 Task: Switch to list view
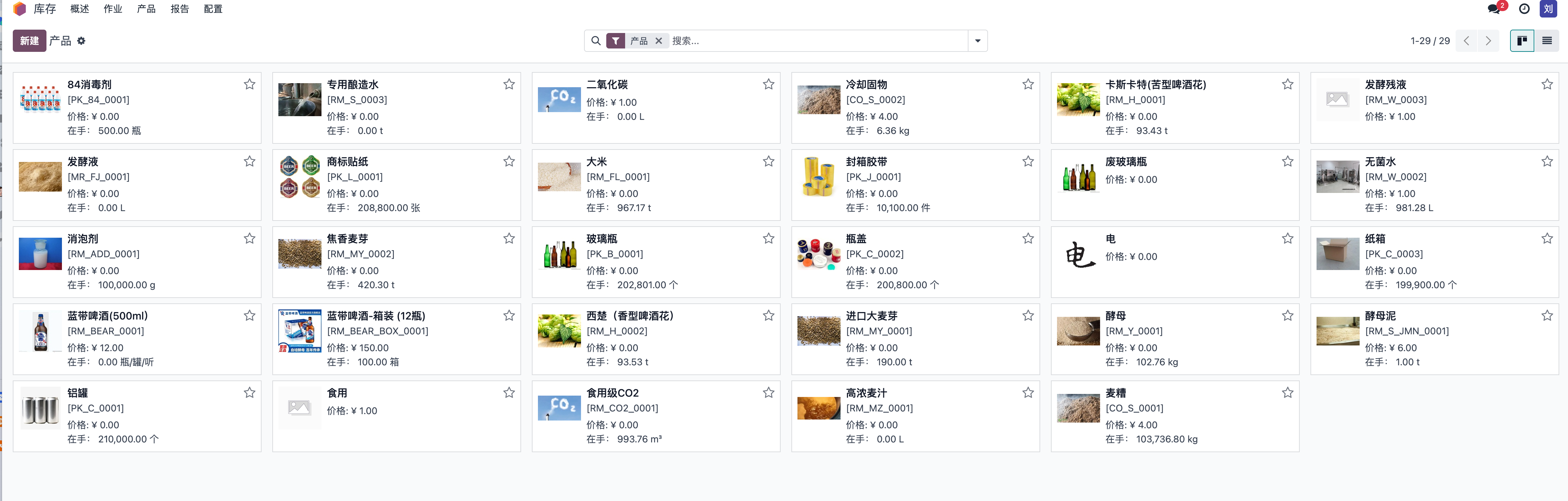[x=1547, y=41]
